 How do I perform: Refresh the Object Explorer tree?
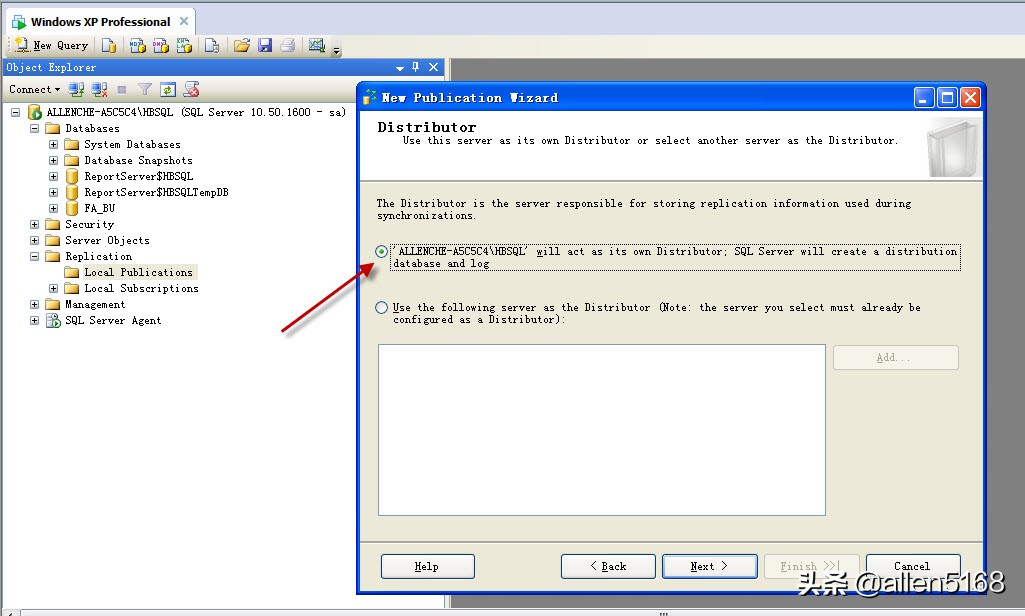coord(168,89)
